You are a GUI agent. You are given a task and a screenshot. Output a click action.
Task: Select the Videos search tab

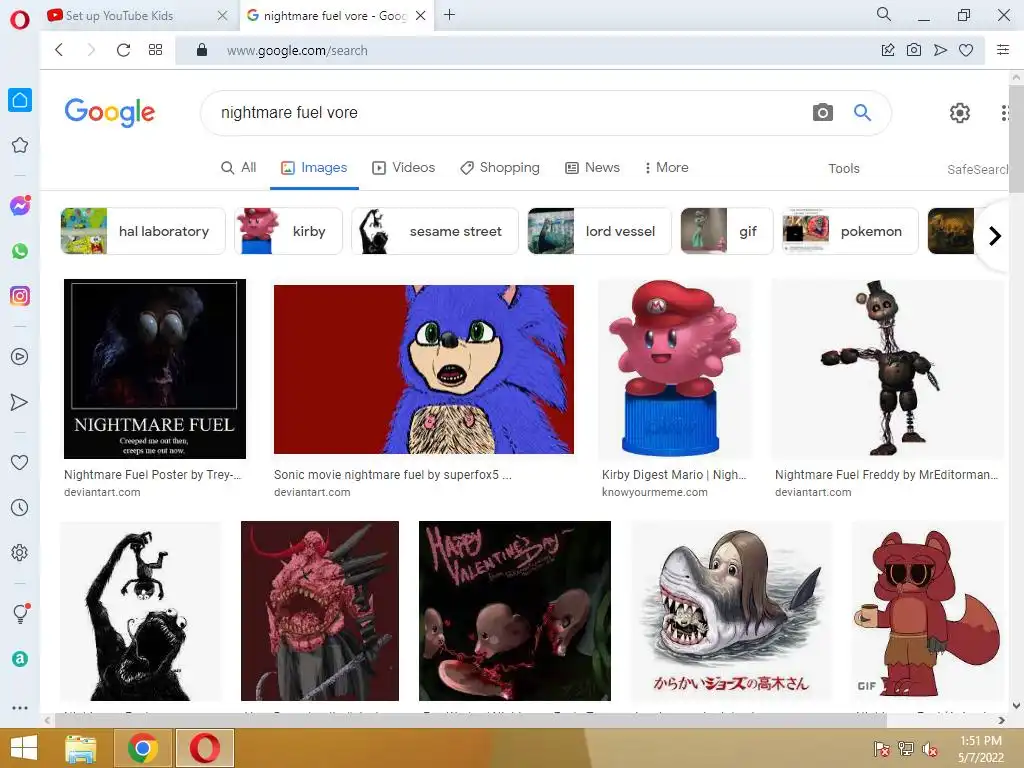(x=404, y=168)
